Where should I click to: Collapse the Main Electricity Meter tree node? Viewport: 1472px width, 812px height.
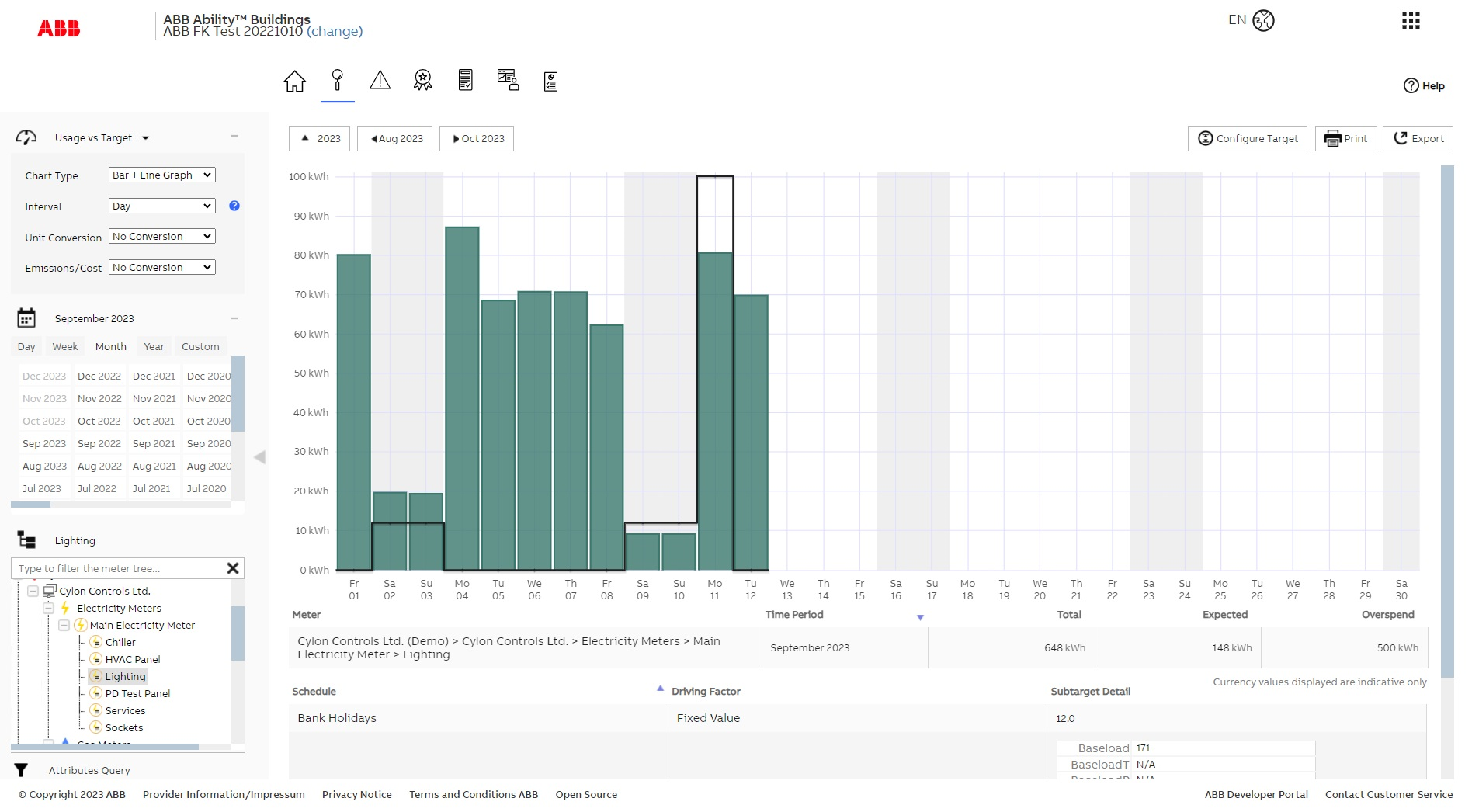tap(65, 625)
